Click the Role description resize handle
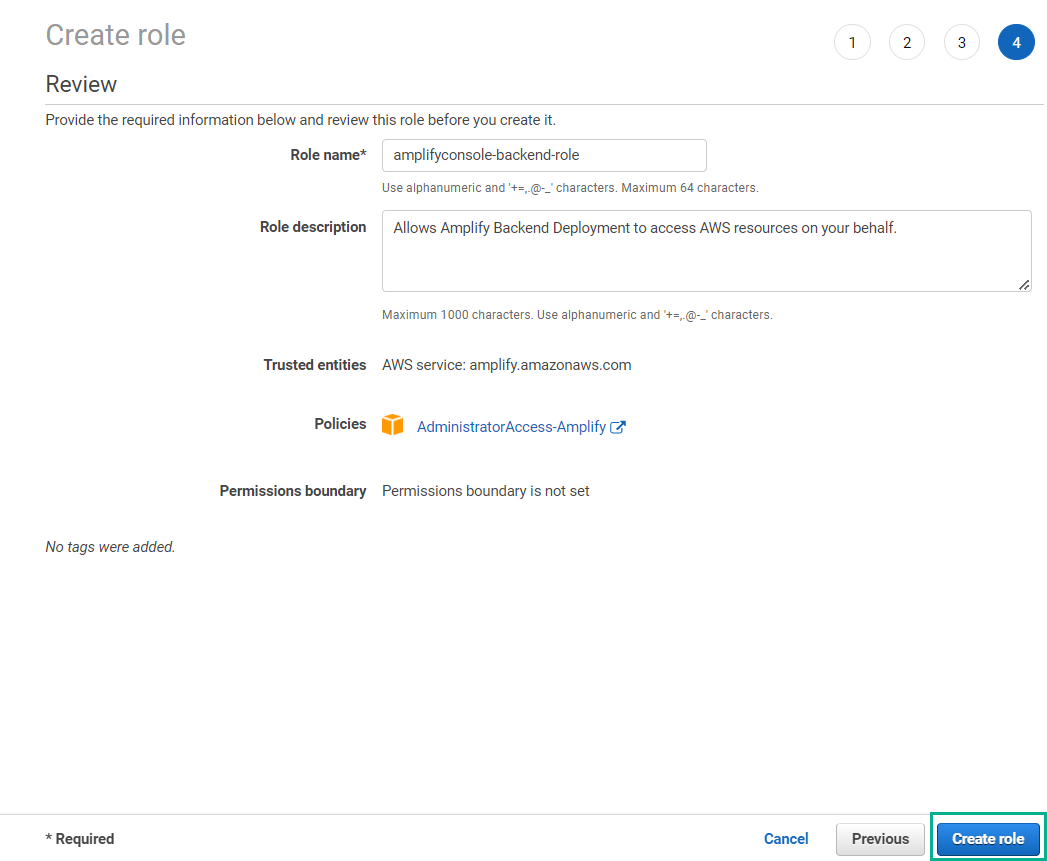This screenshot has height=861, width=1047. click(x=1024, y=285)
